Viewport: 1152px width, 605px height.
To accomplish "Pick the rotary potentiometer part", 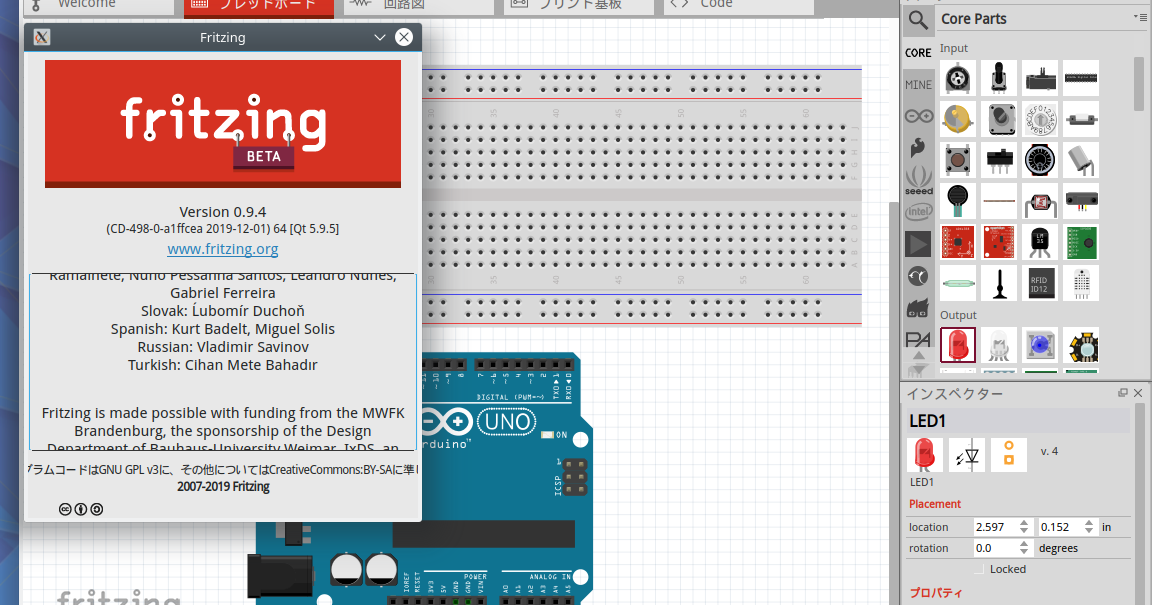I will (957, 78).
